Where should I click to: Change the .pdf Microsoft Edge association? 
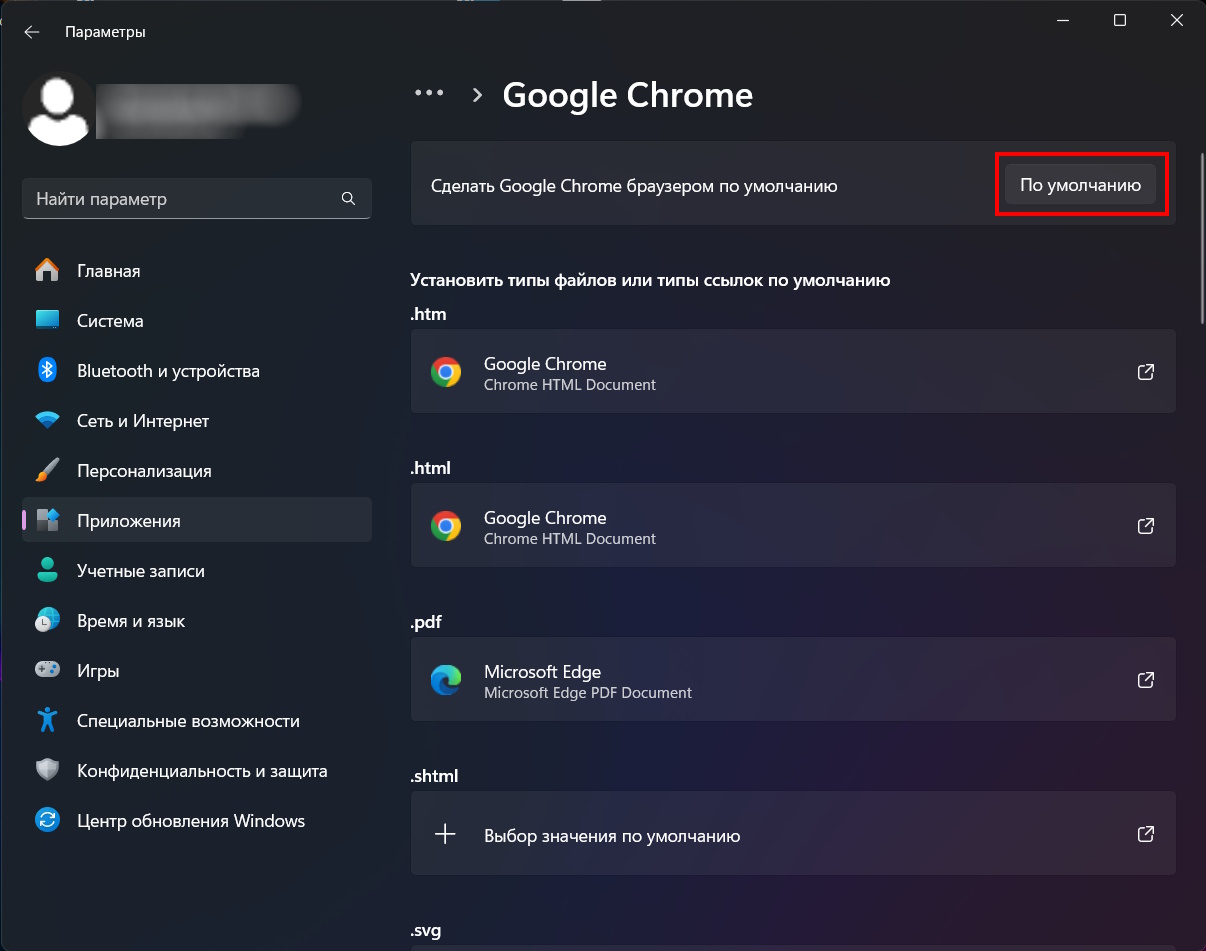pos(793,680)
